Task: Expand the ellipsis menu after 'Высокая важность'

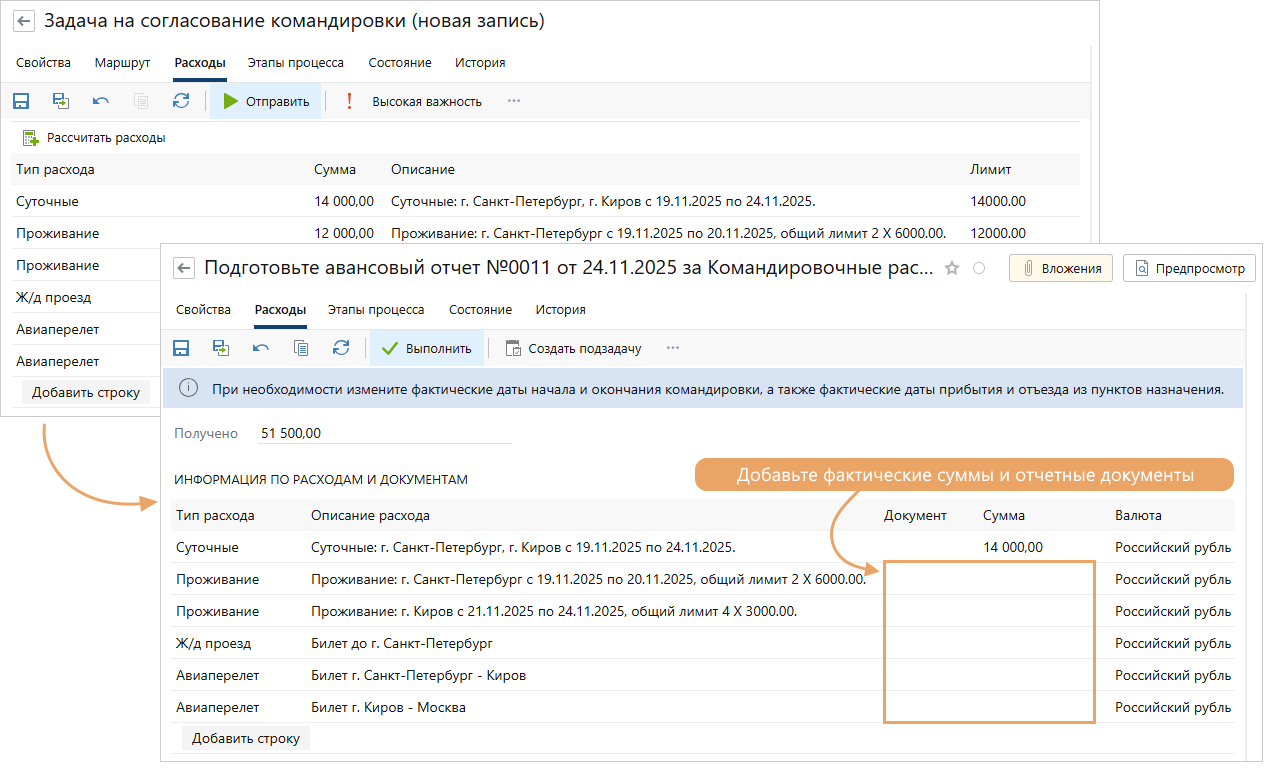Action: 514,101
